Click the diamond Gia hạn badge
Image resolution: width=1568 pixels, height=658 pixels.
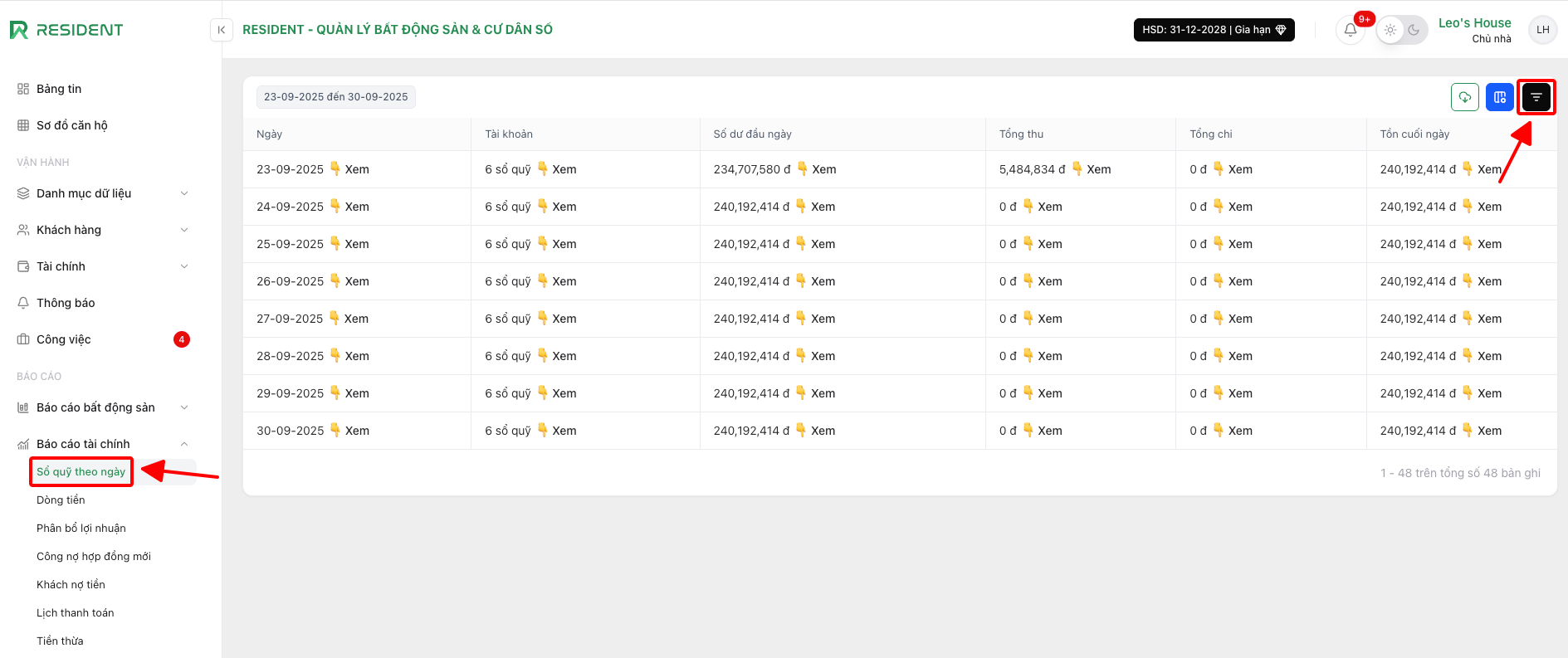1214,30
